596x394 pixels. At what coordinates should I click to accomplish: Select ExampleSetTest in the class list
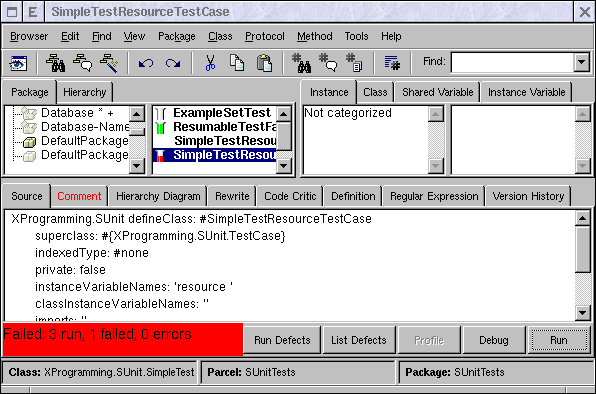(x=222, y=113)
